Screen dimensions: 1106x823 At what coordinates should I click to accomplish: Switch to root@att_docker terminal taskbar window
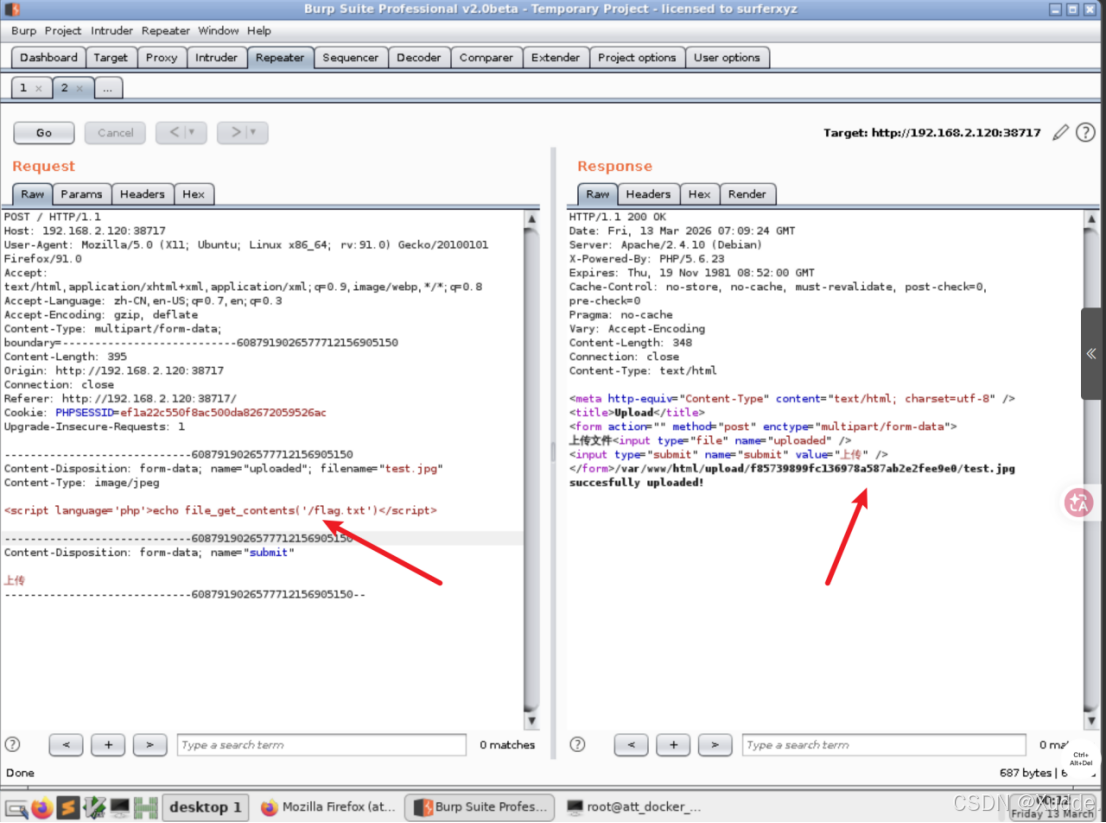[x=633, y=807]
